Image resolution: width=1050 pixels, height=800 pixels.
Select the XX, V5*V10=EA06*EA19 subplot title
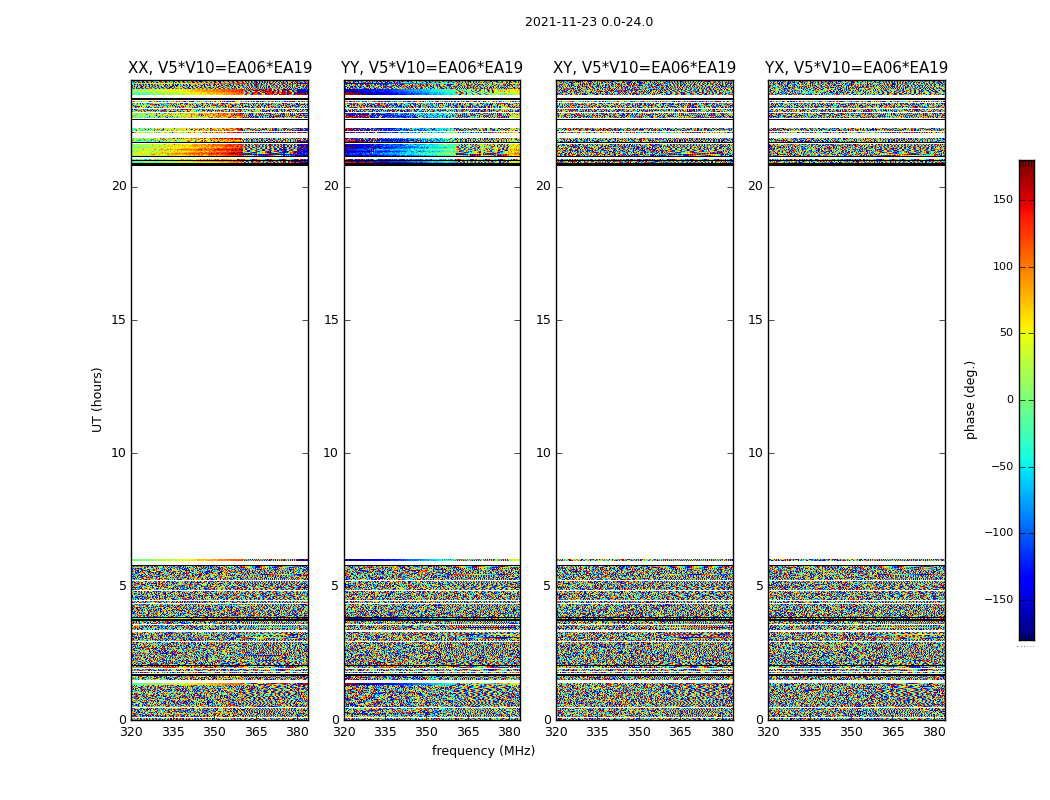(x=220, y=68)
